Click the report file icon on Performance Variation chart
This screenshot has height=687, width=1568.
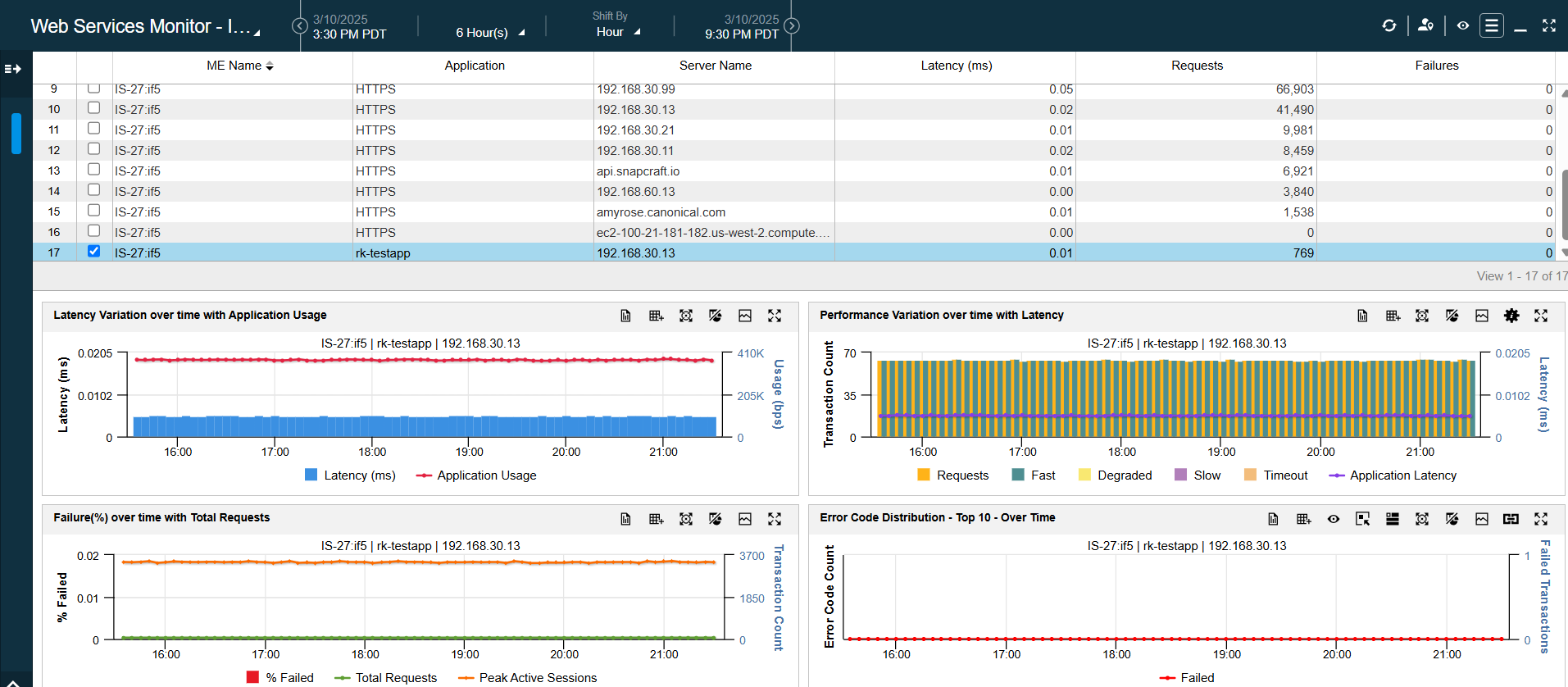tap(1362, 316)
